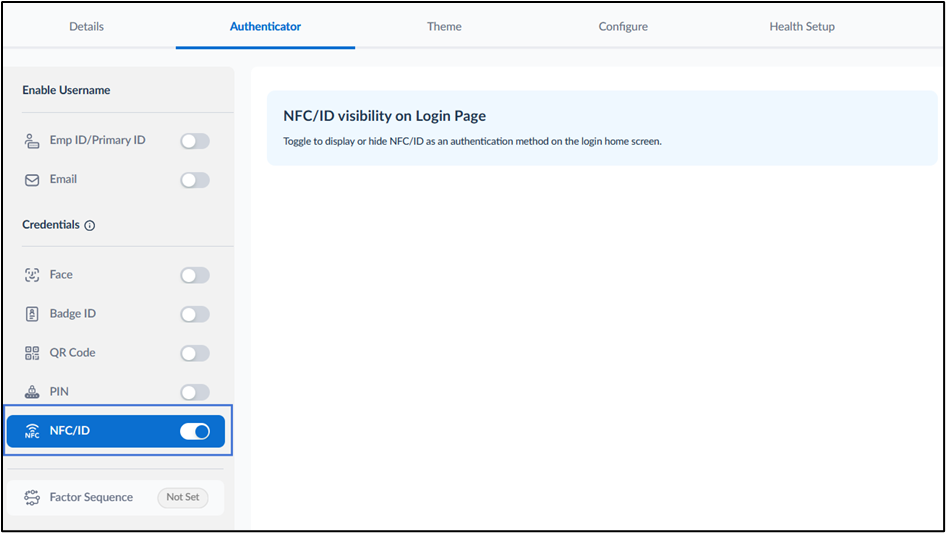Turn on the Email toggle
The image size is (946, 533).
pos(195,180)
